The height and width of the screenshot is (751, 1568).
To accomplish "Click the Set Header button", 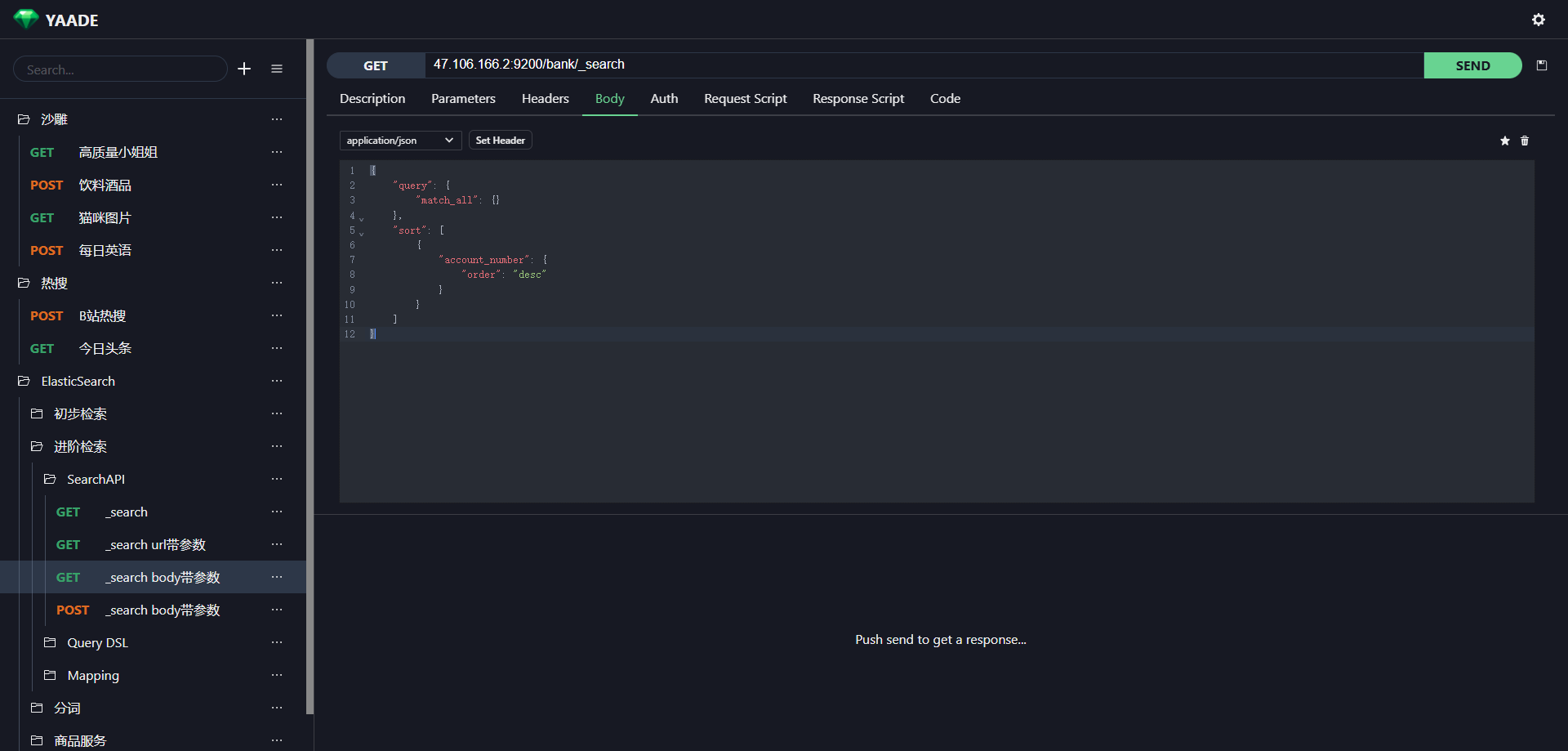I will point(500,141).
